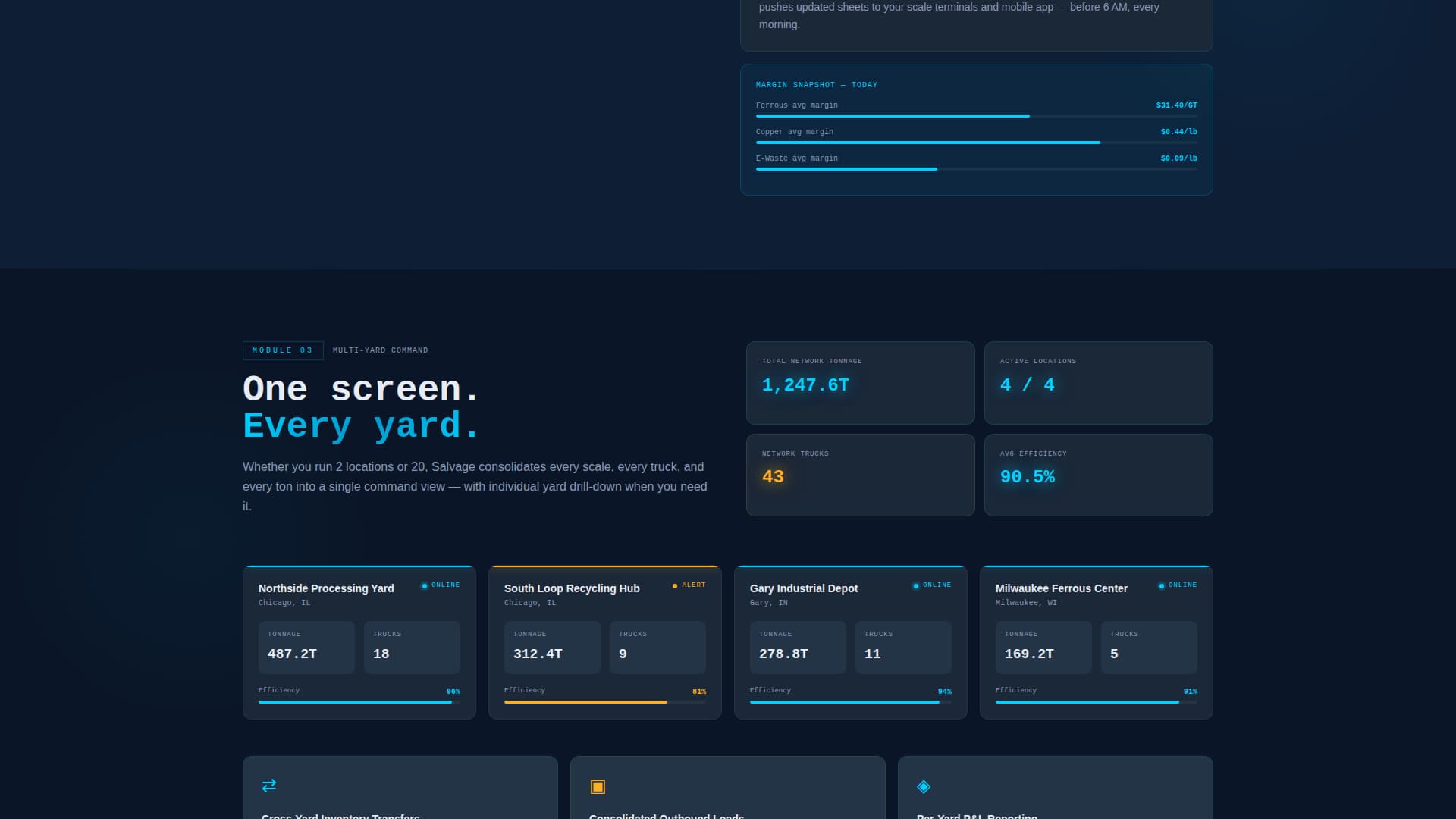Click the MODULE 03 badge
The width and height of the screenshot is (1456, 819).
(x=283, y=350)
